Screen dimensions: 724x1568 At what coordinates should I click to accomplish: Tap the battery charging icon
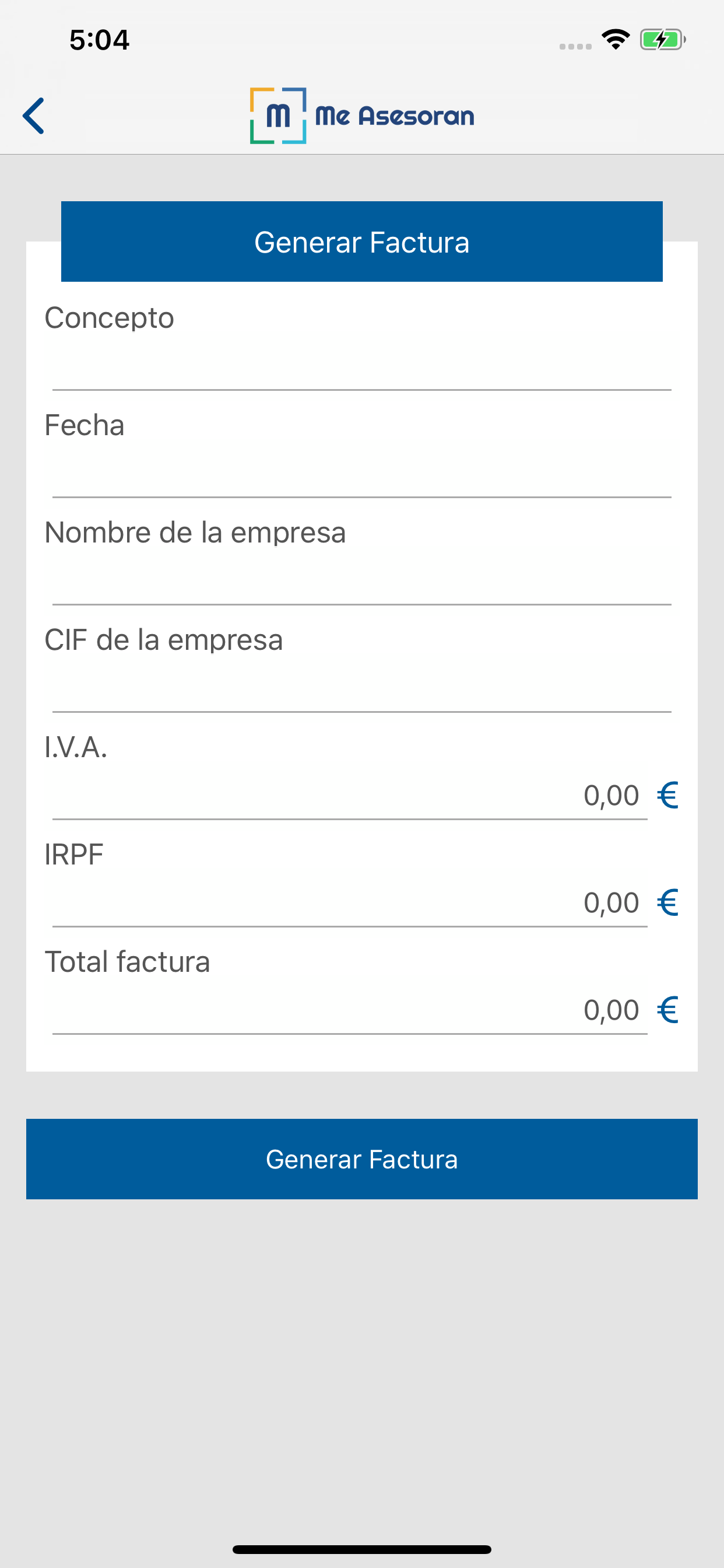click(x=663, y=40)
